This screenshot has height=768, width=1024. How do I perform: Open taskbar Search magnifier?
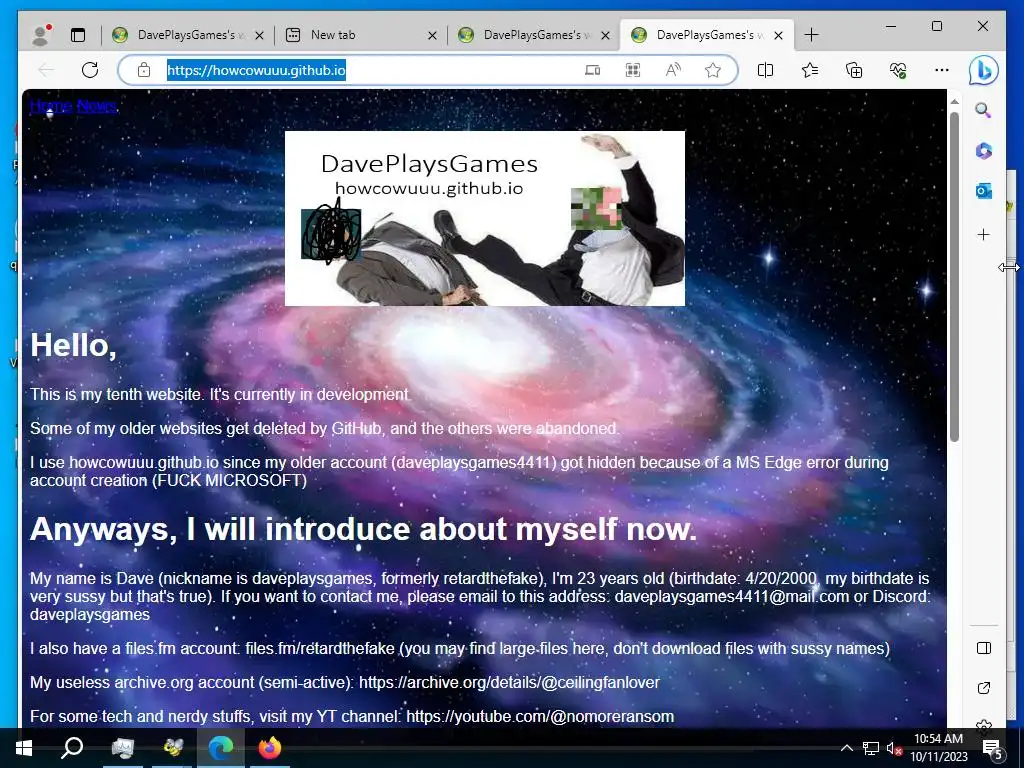[72, 748]
